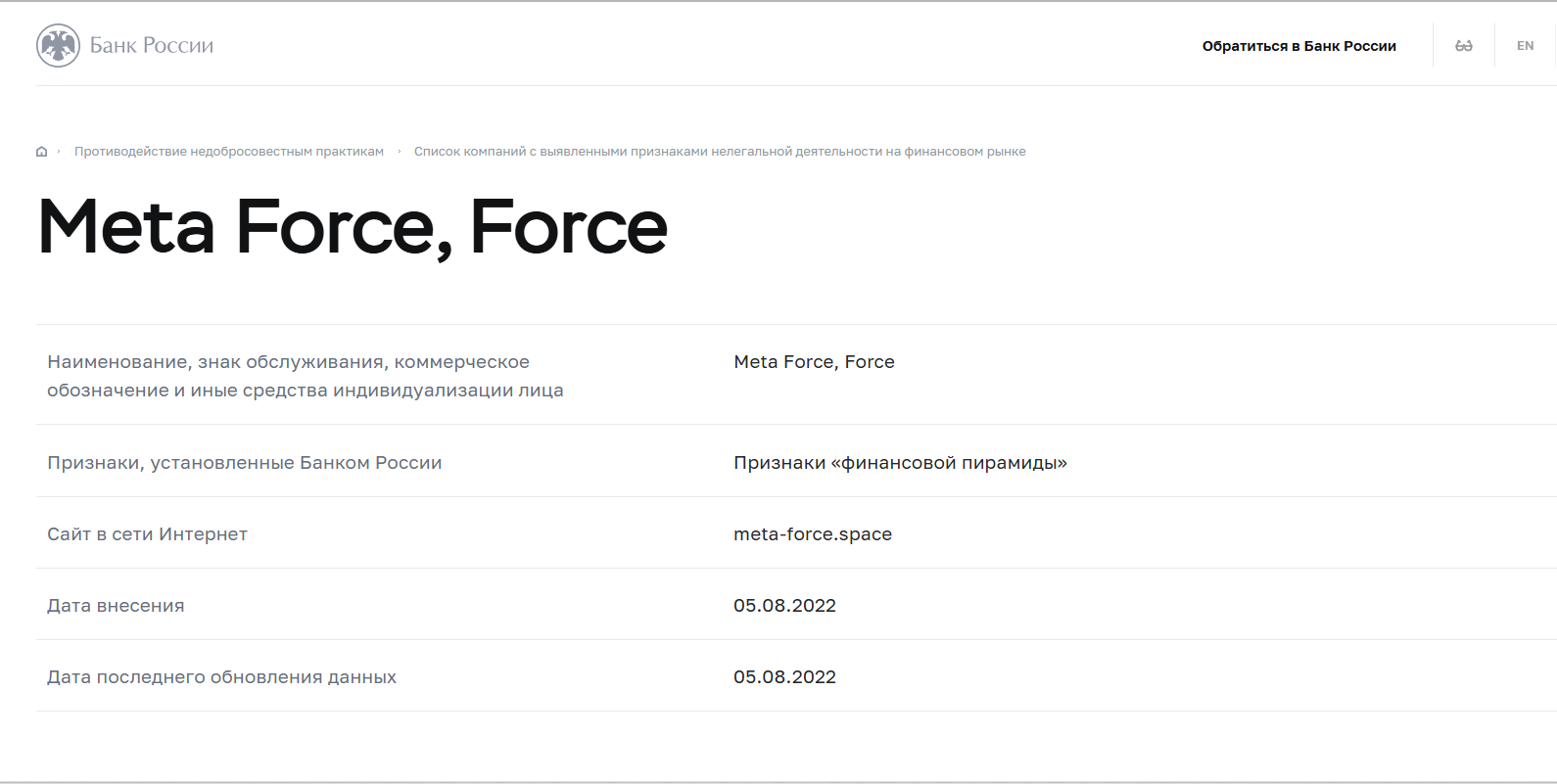
Task: Click "Meta Force, Force" value in the name row
Action: pos(814,362)
